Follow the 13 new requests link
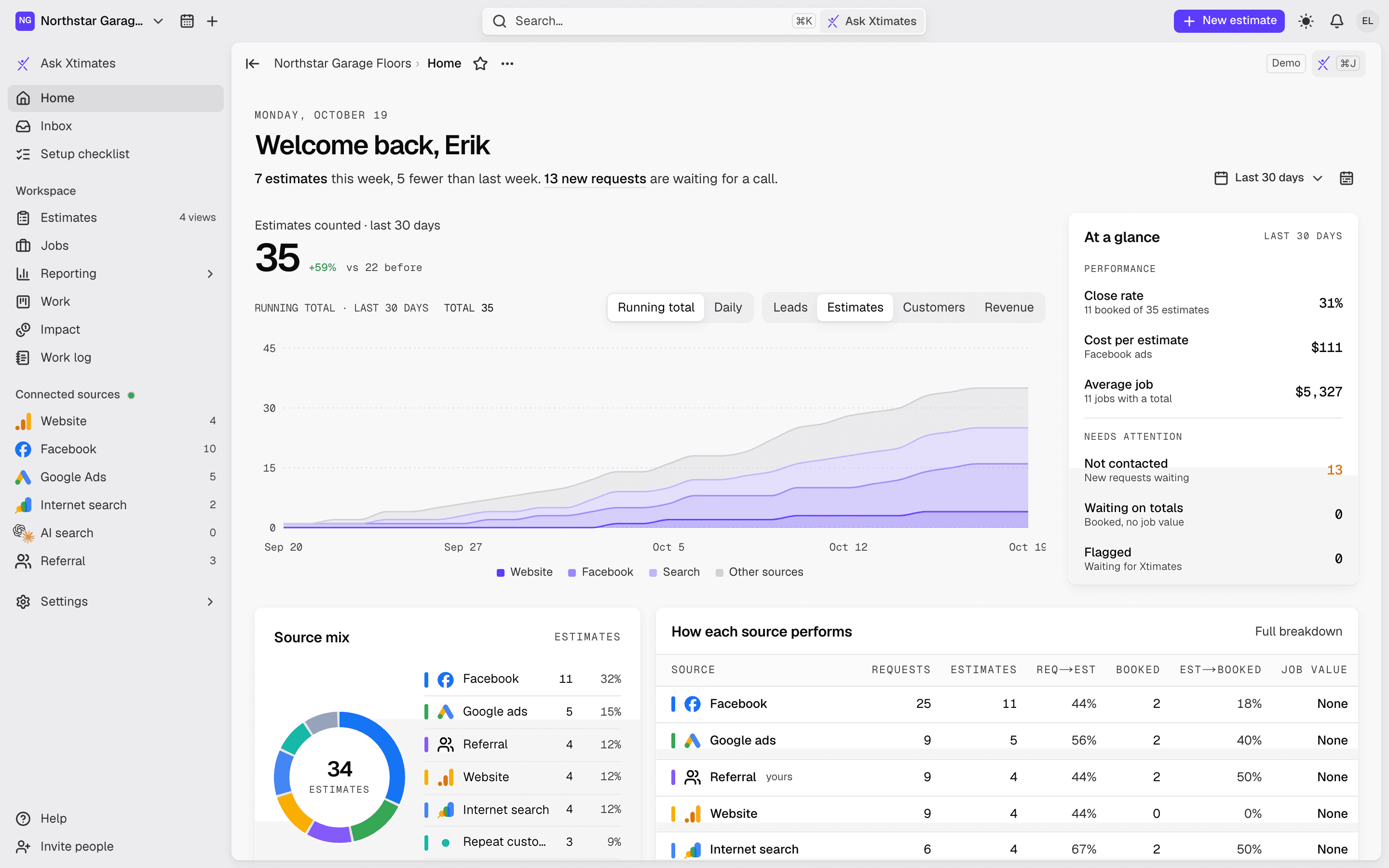 pyautogui.click(x=595, y=179)
